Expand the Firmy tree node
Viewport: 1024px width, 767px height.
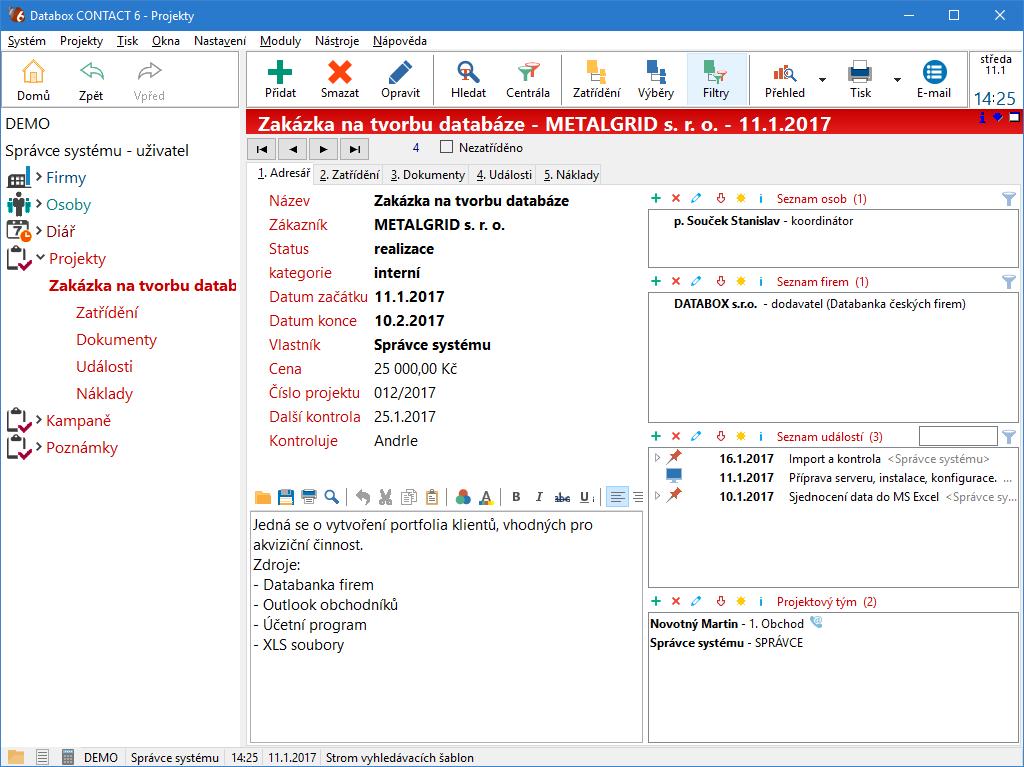[x=40, y=176]
